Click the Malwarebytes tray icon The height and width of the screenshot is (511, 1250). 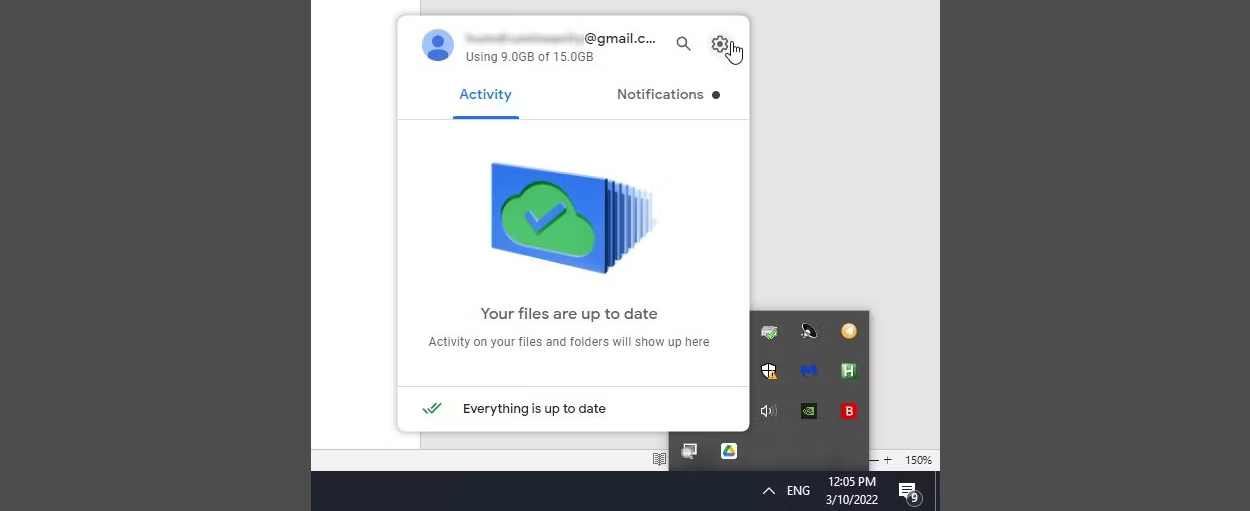point(809,371)
